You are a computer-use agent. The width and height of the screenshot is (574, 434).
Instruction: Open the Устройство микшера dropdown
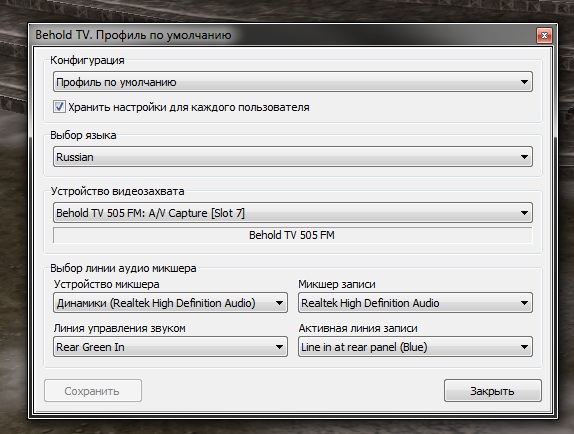(170, 303)
